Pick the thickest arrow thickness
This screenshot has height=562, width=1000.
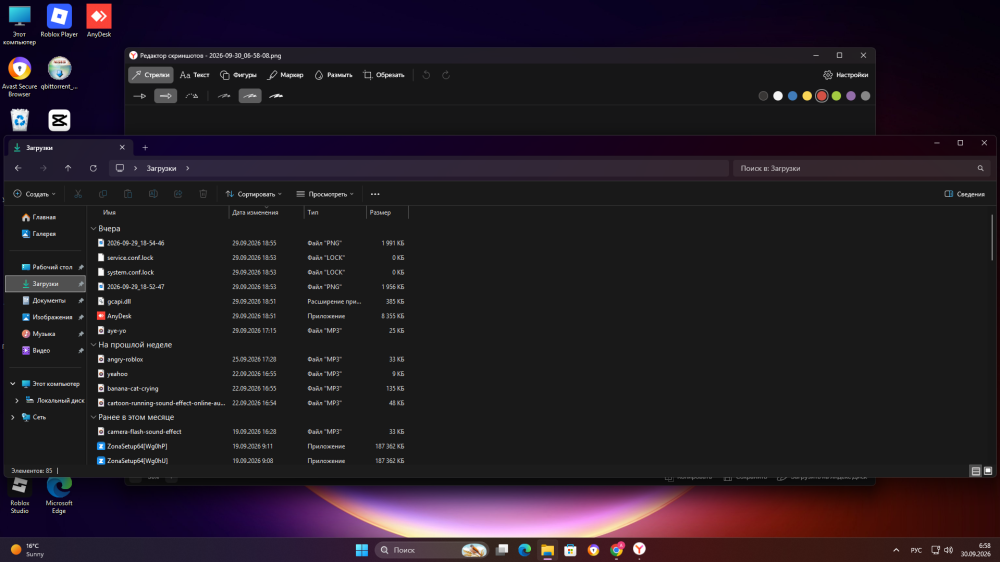click(x=276, y=96)
